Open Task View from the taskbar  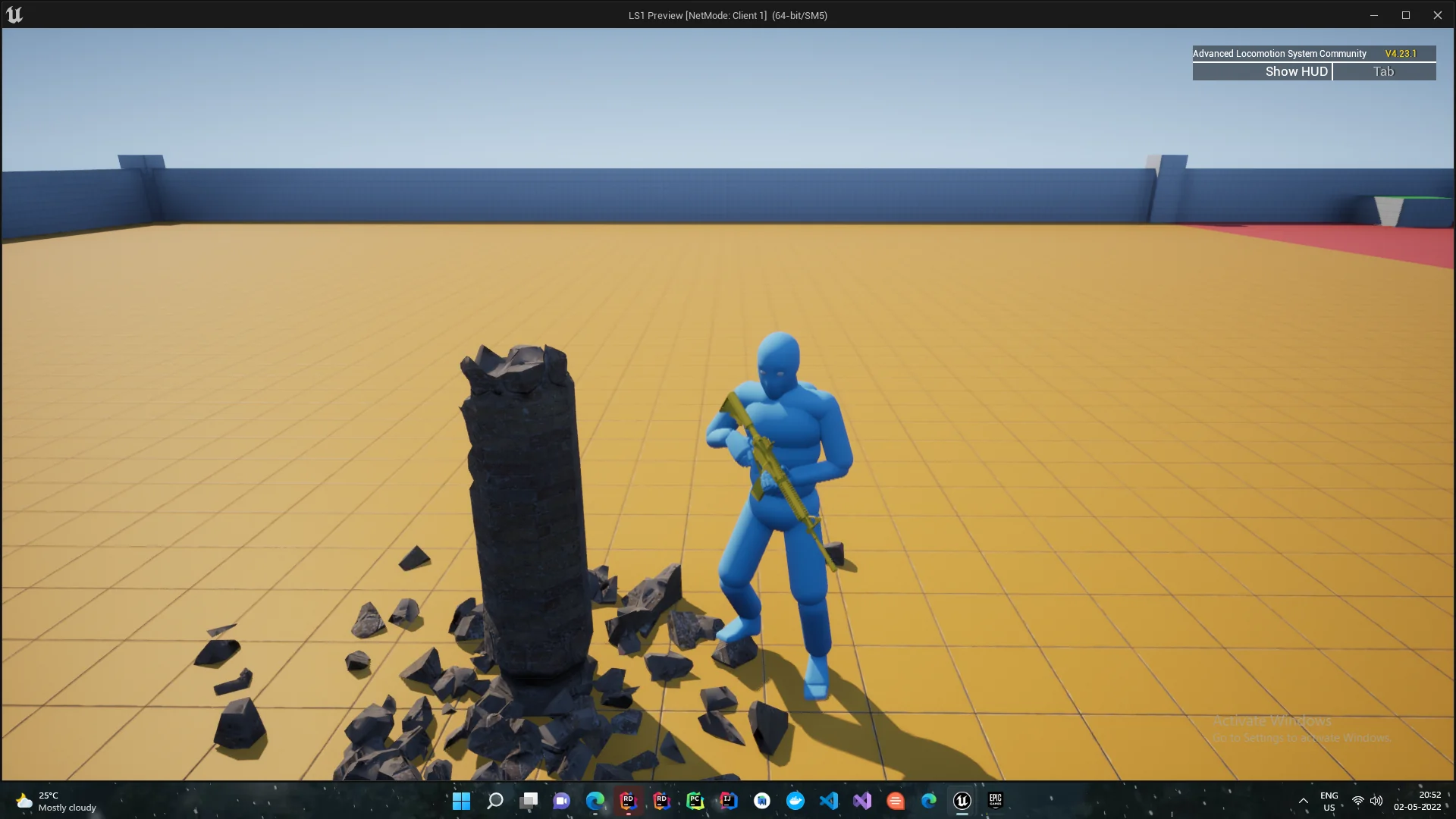click(529, 801)
